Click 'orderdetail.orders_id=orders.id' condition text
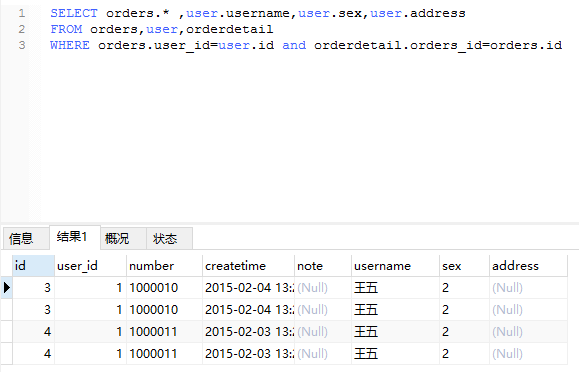The height and width of the screenshot is (372, 579). coord(438,46)
